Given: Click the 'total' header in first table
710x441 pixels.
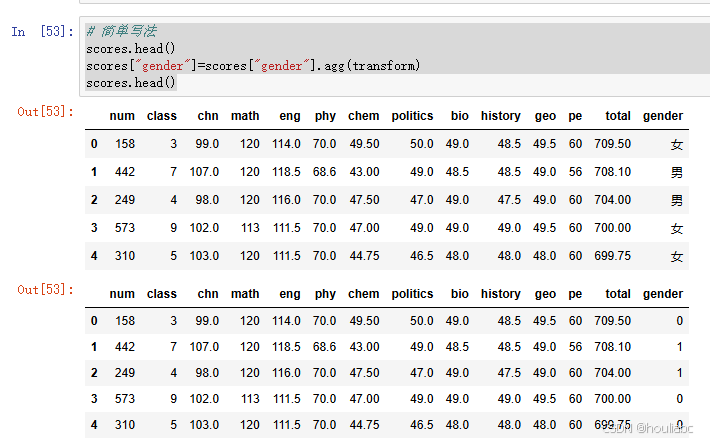Looking at the screenshot, I should tap(618, 116).
